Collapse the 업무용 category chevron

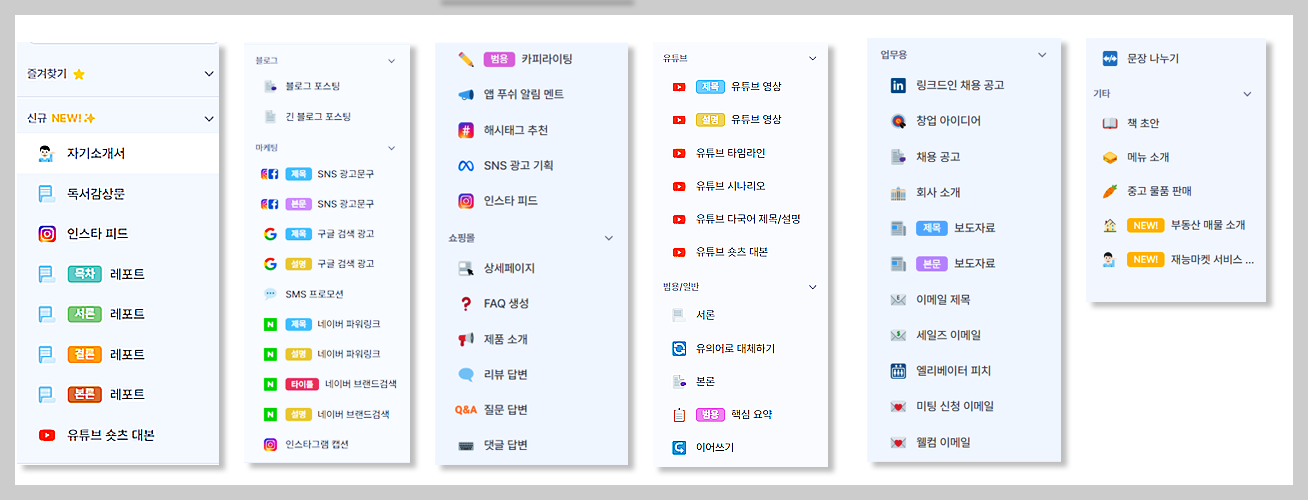point(1042,54)
